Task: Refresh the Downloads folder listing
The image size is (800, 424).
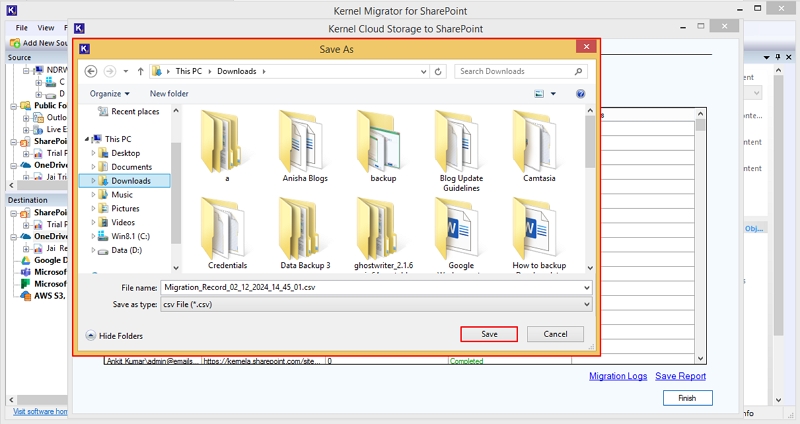Action: (439, 72)
